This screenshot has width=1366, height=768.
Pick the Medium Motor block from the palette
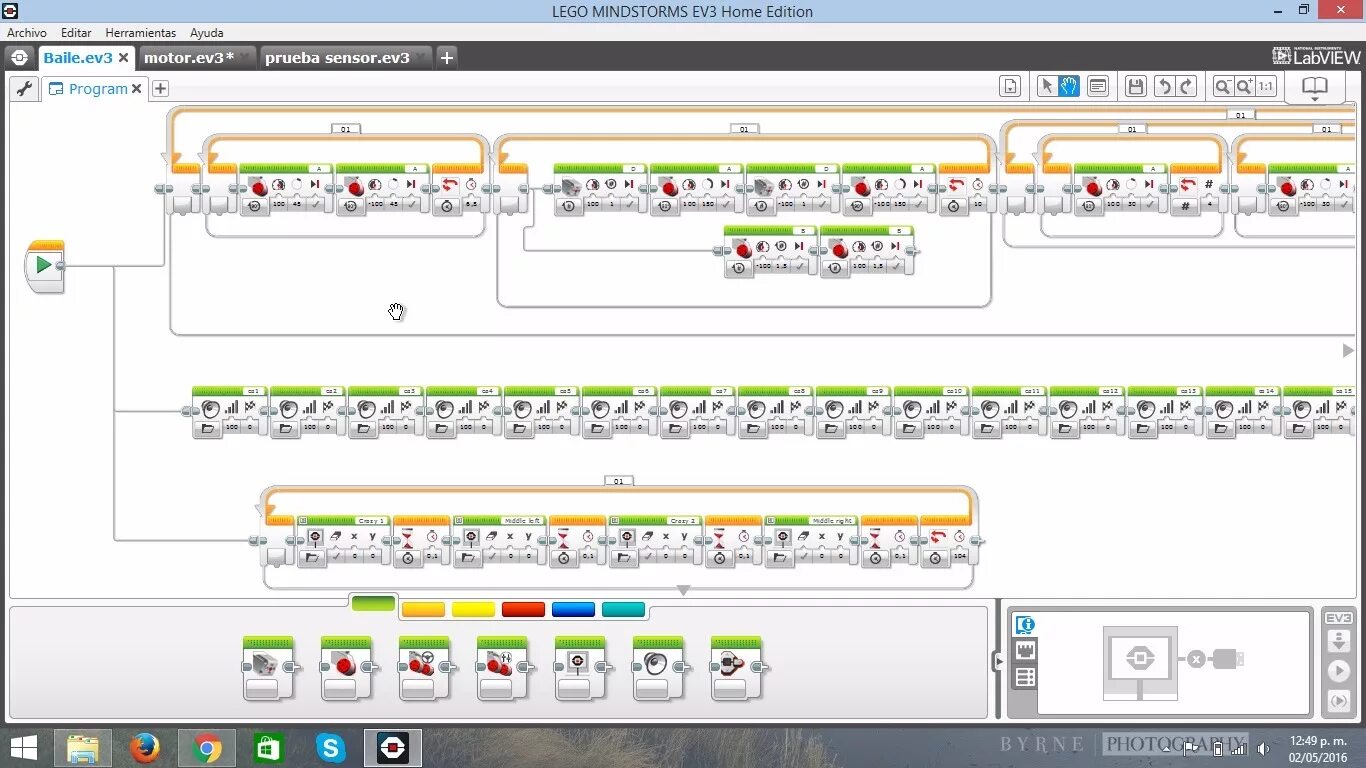tap(268, 667)
